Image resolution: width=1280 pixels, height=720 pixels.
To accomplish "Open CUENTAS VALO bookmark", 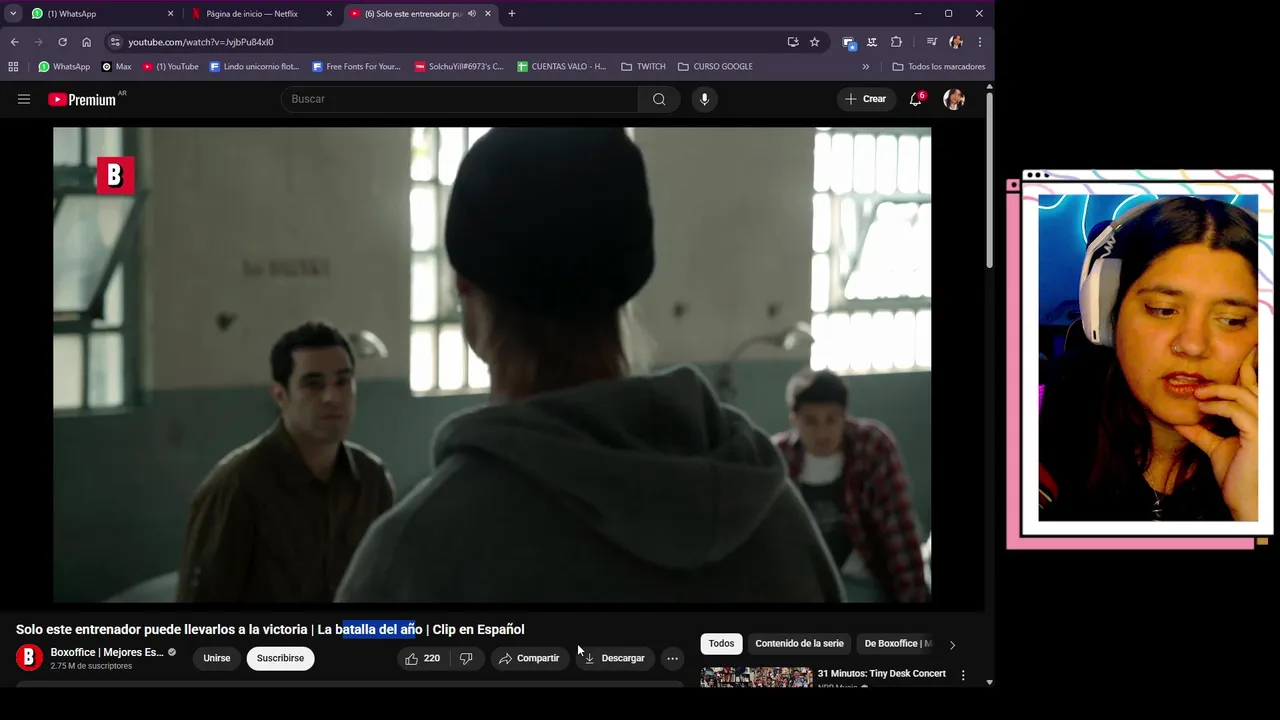I will [x=562, y=67].
